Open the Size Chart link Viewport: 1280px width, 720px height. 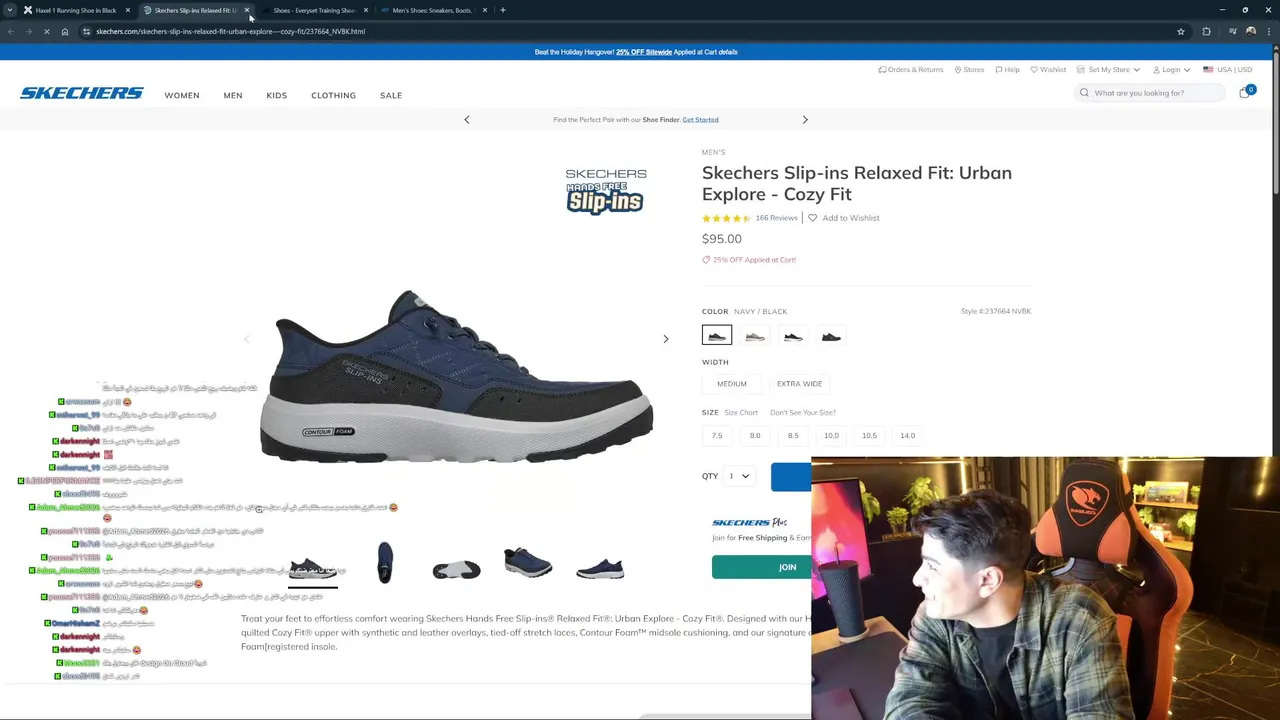click(741, 412)
